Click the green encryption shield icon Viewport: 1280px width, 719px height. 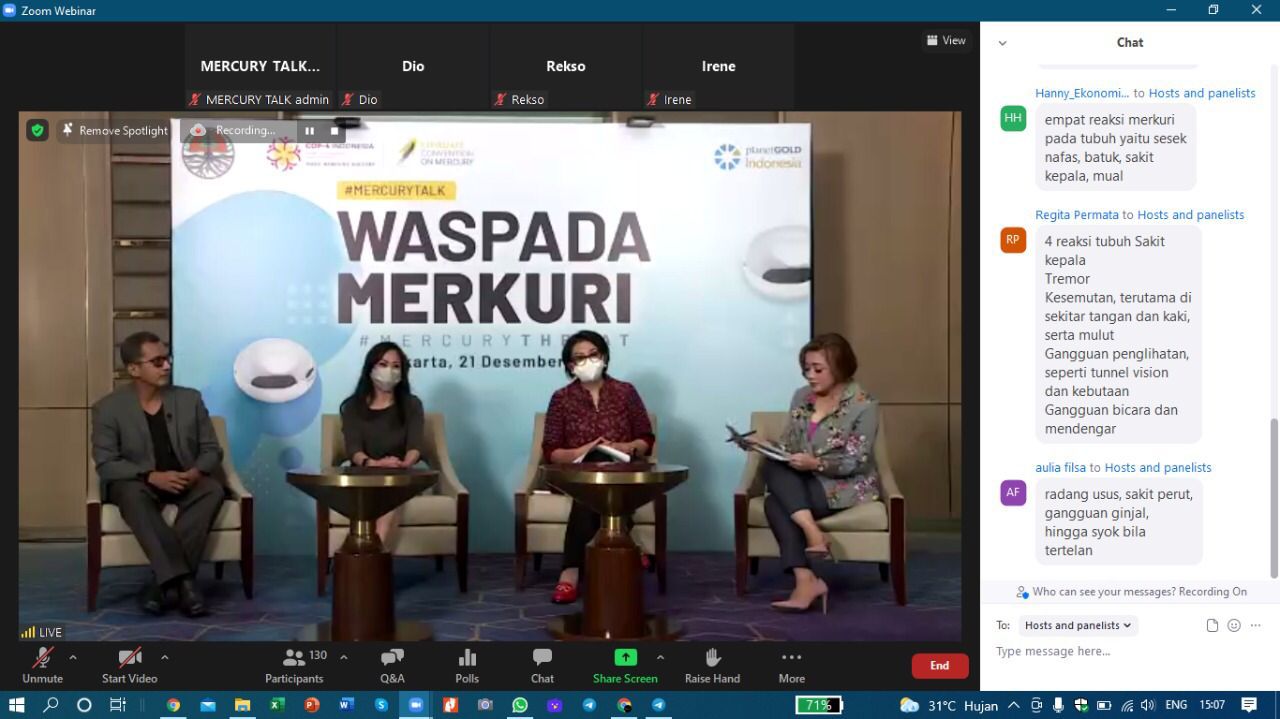pyautogui.click(x=37, y=130)
